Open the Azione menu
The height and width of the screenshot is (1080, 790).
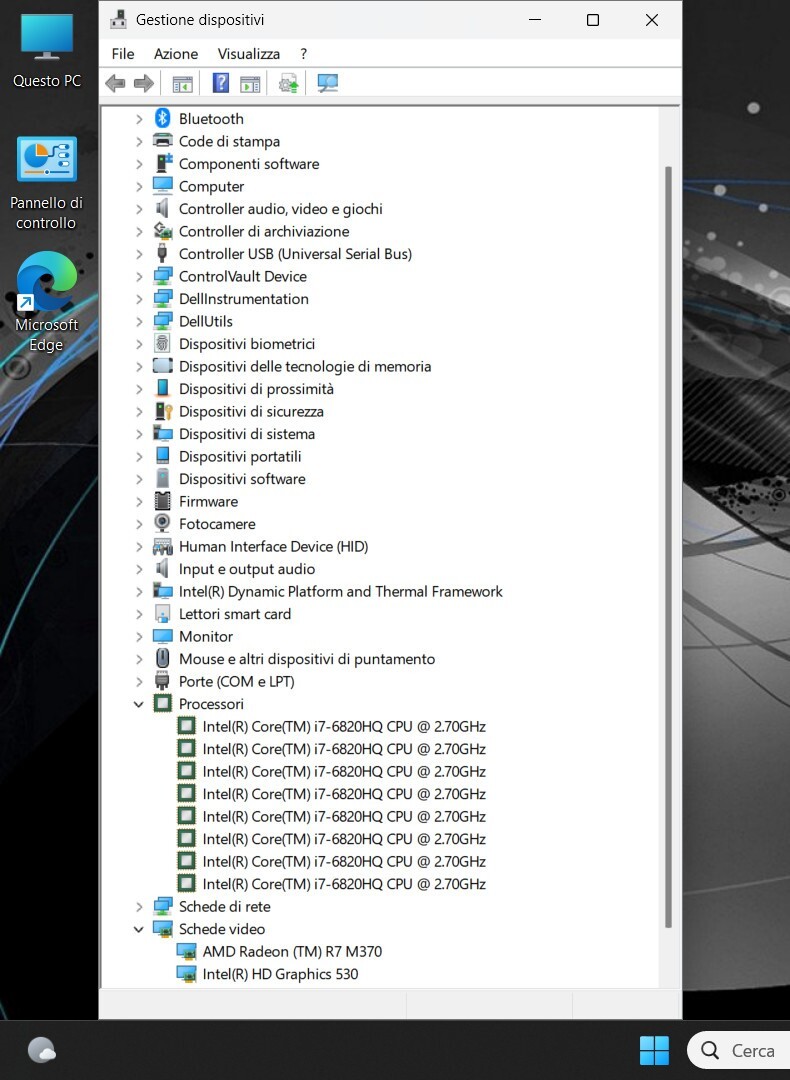click(176, 54)
